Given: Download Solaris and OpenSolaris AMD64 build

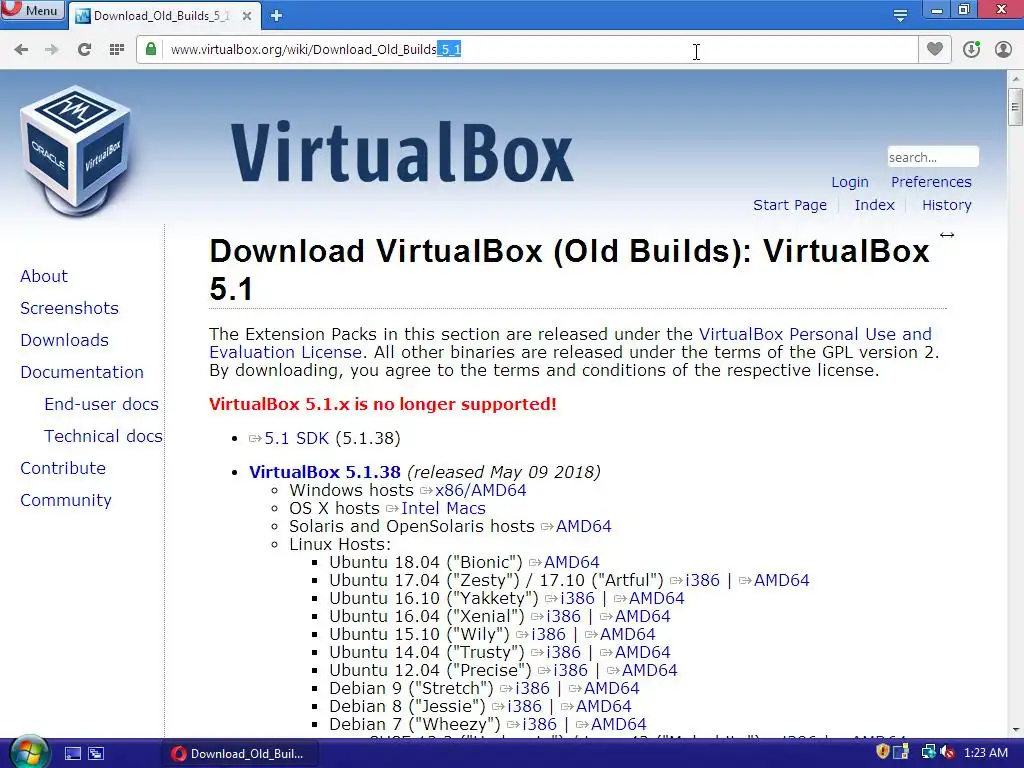Looking at the screenshot, I should [583, 526].
